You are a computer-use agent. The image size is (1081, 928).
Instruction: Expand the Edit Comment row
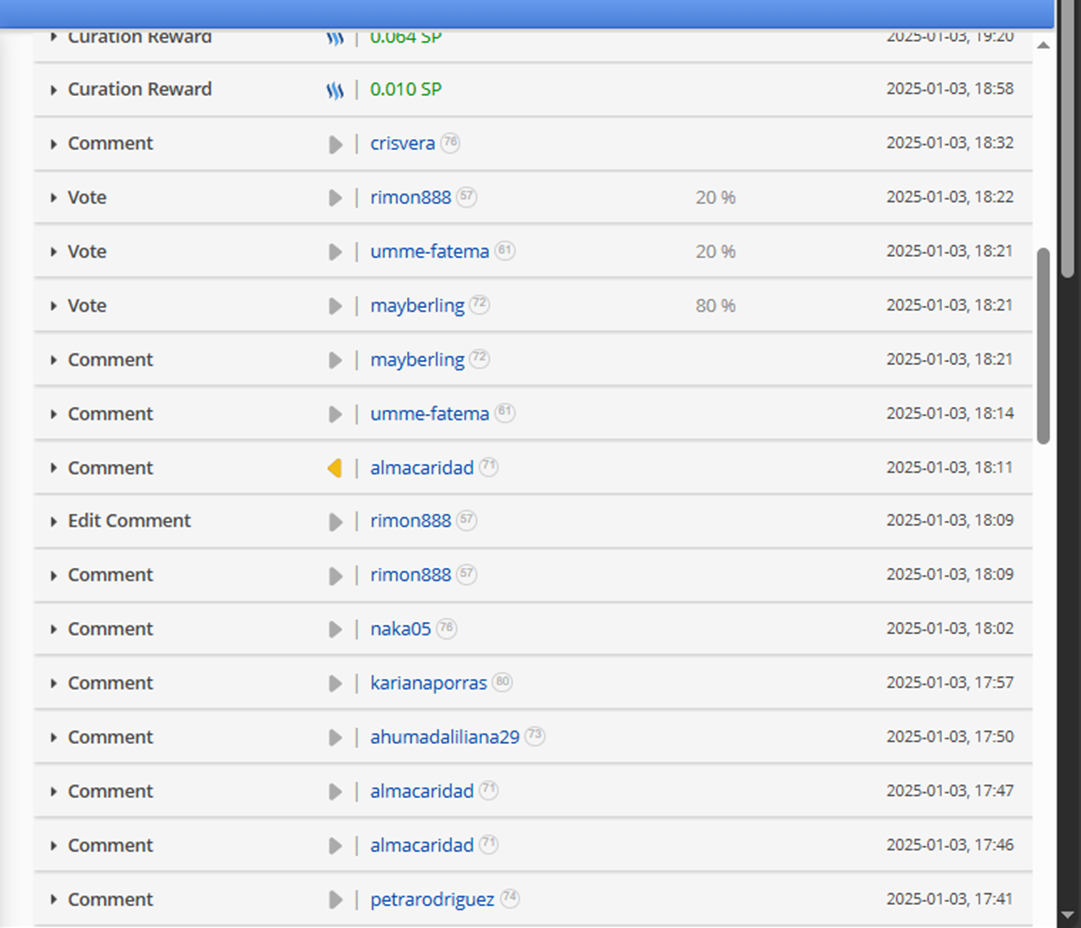pyautogui.click(x=53, y=522)
